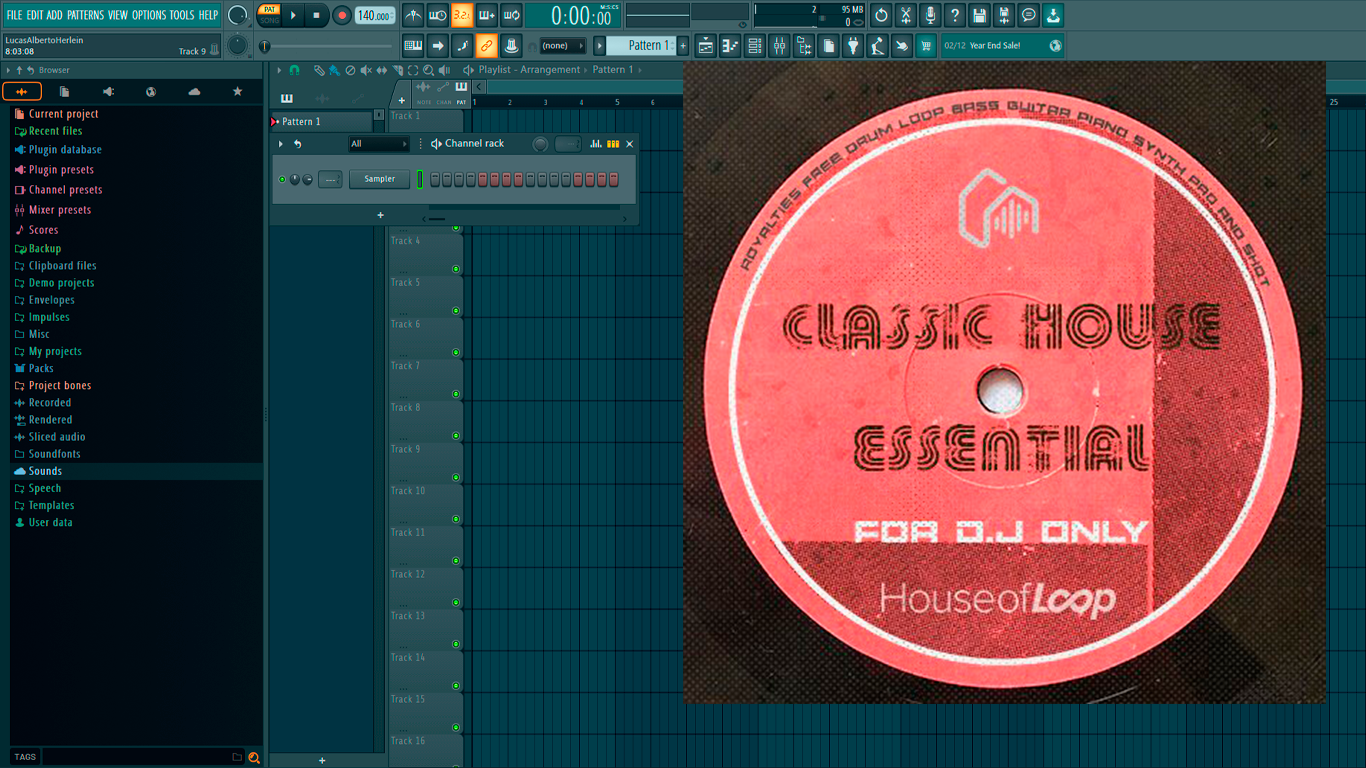Toggle the highlighted link/multilink controllers icon
The image size is (1366, 768).
pyautogui.click(x=487, y=45)
